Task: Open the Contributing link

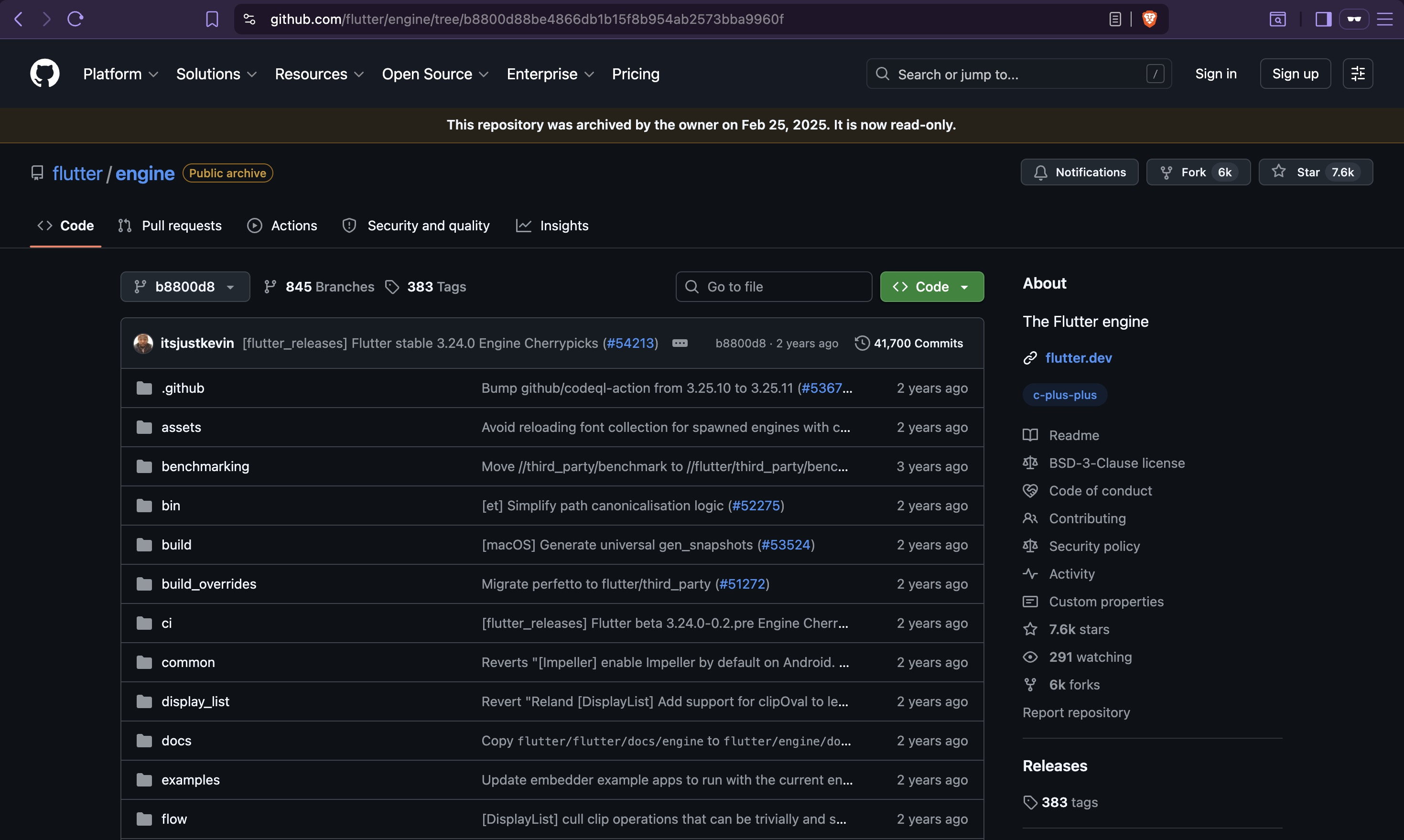Action: point(1087,518)
